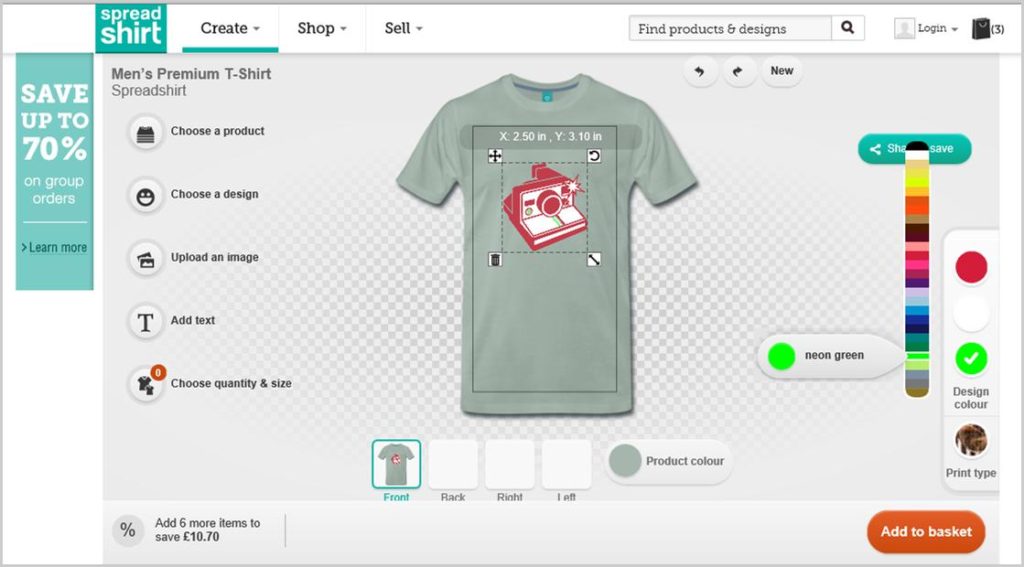This screenshot has height=567, width=1024.
Task: Select the white design colour circle
Action: [971, 313]
